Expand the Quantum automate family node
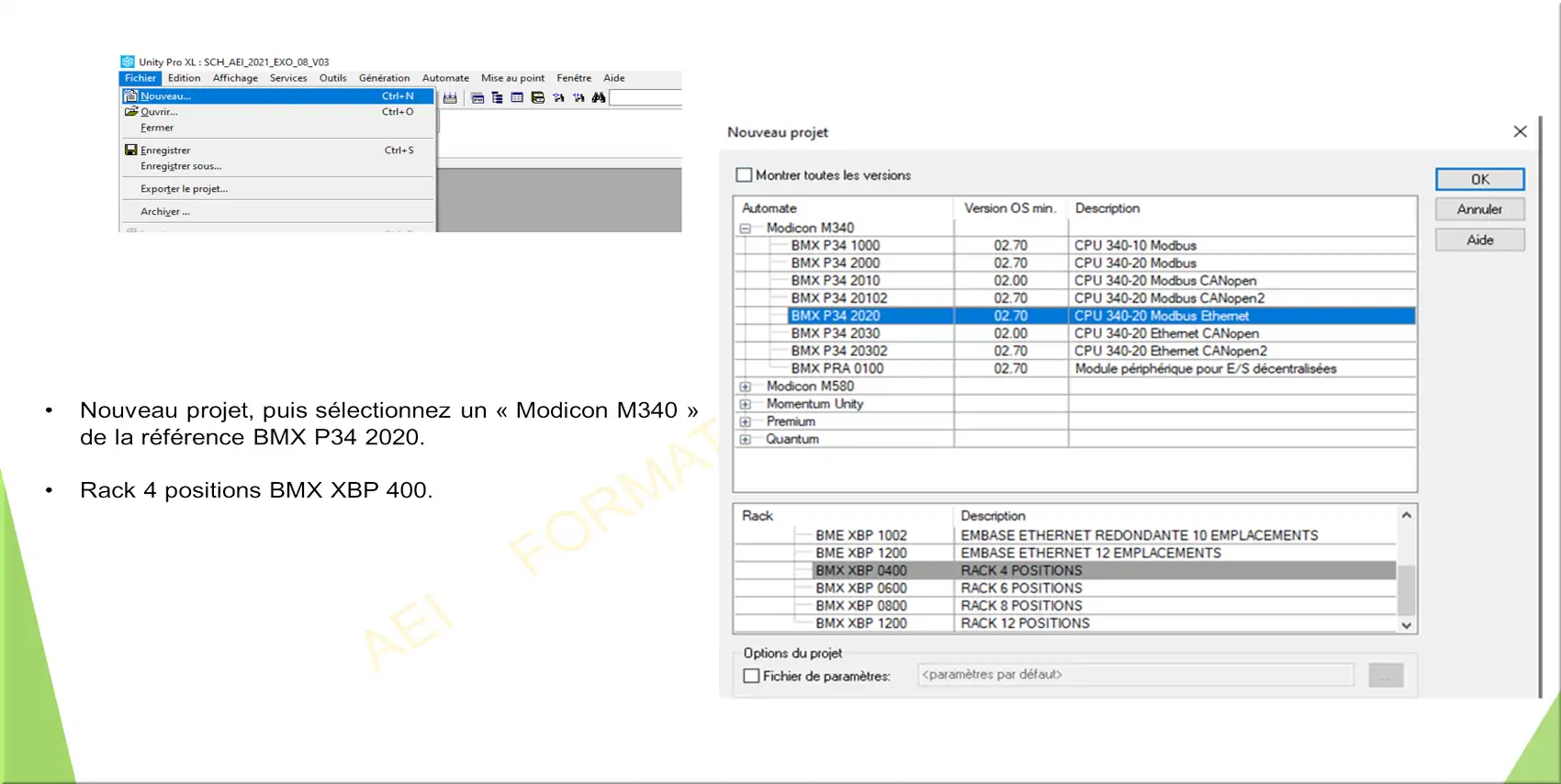Viewport: 1561px width, 784px height. [x=746, y=439]
